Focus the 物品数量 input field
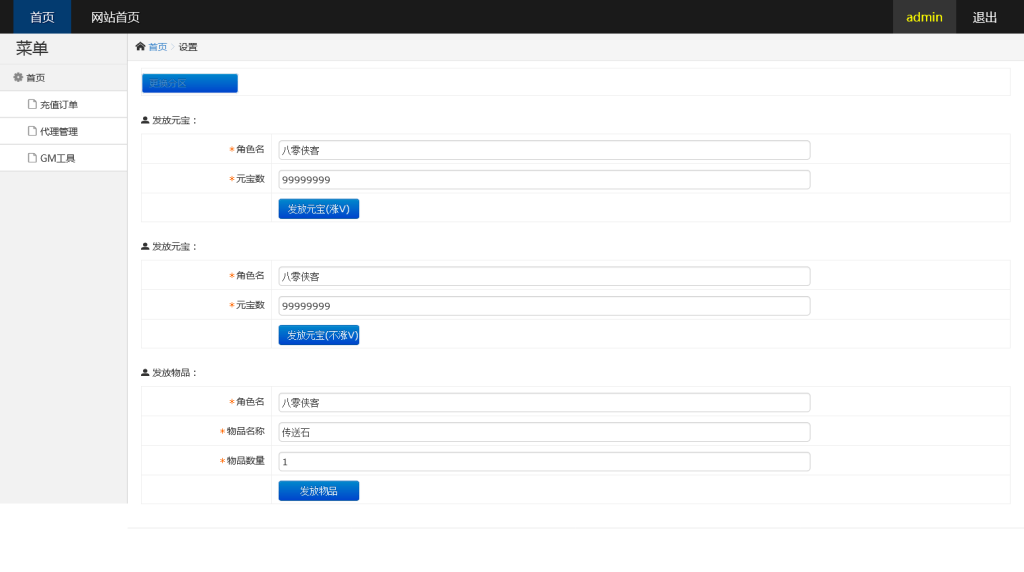Viewport: 1024px width, 572px height. pos(544,462)
